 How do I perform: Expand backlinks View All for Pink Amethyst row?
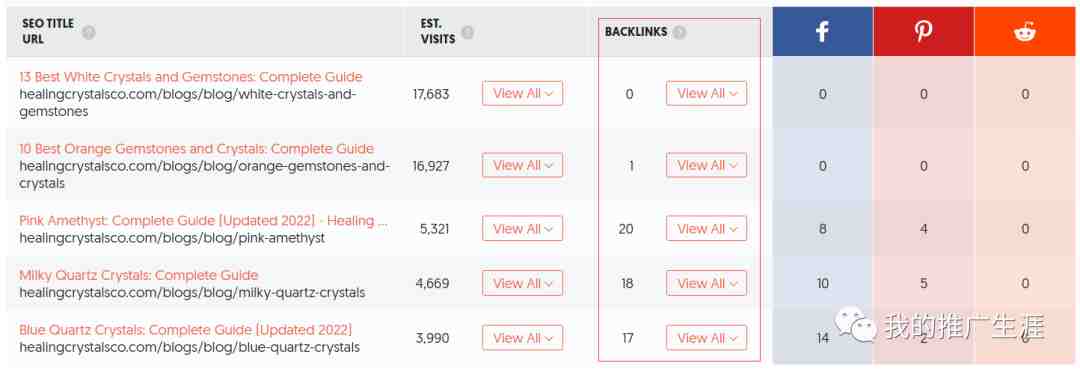point(707,228)
